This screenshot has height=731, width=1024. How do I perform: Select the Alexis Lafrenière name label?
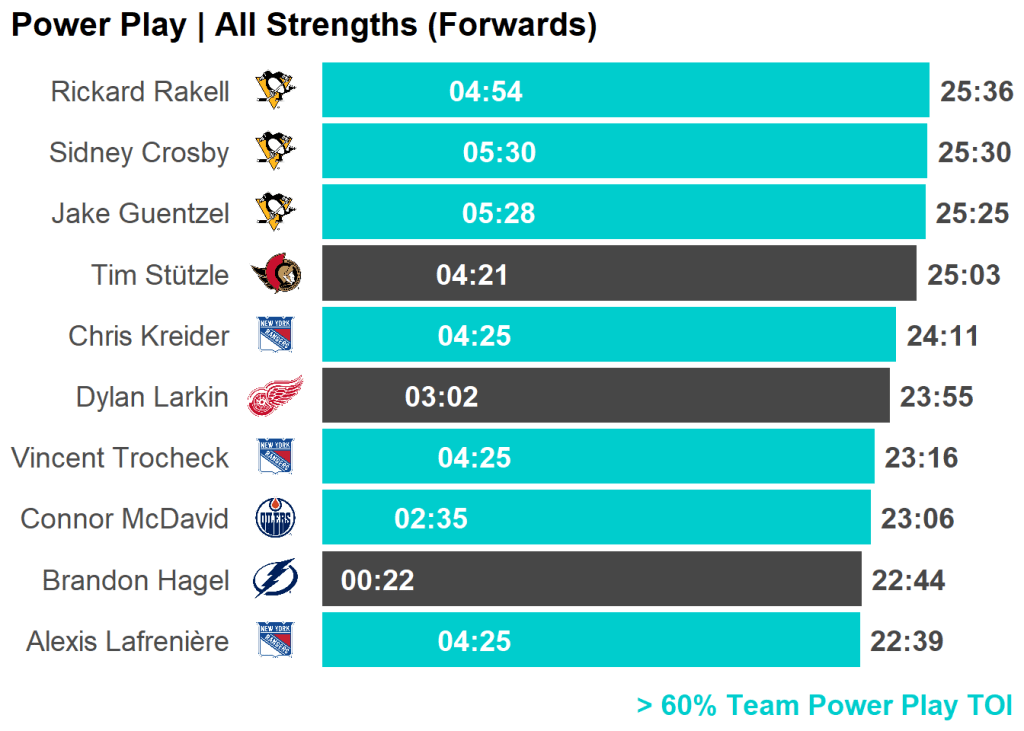coord(128,641)
